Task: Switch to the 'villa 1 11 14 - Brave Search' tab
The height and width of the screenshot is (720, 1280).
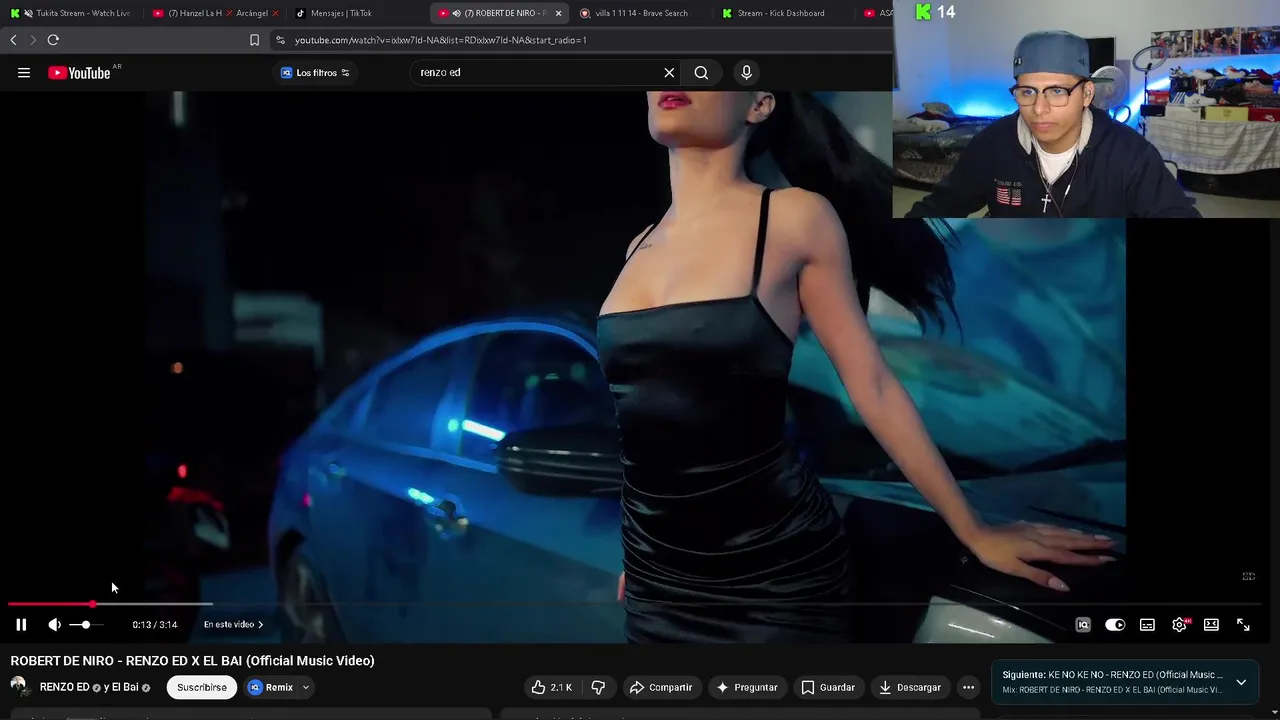Action: (x=641, y=13)
